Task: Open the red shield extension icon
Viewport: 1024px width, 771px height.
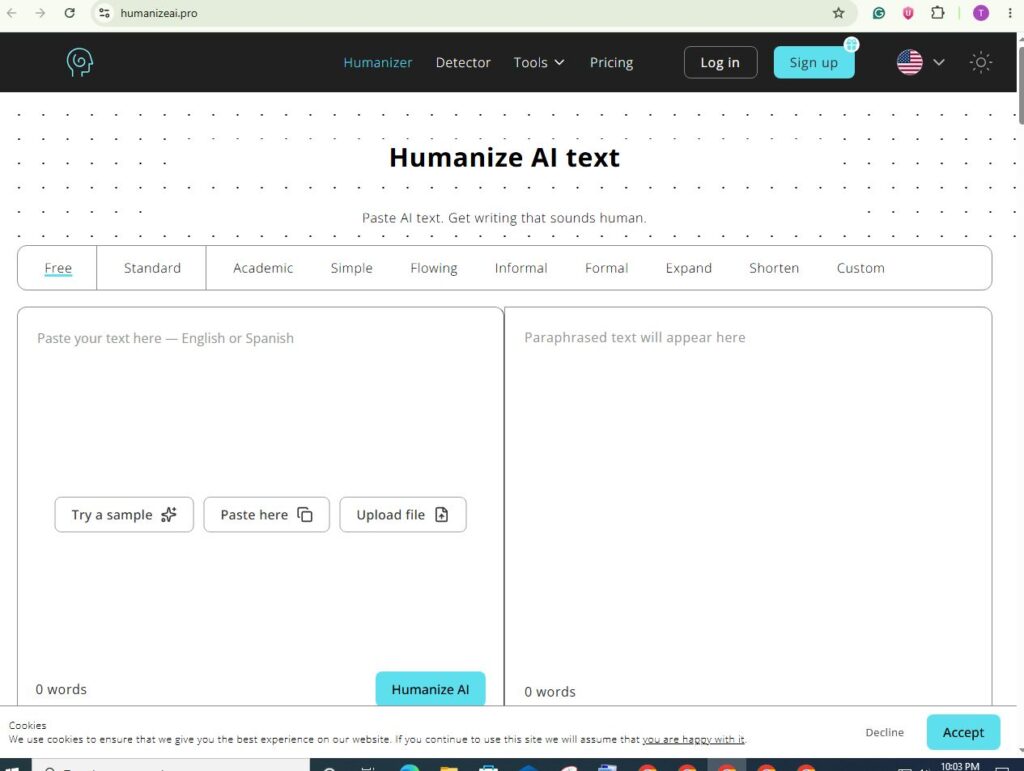Action: coord(908,13)
